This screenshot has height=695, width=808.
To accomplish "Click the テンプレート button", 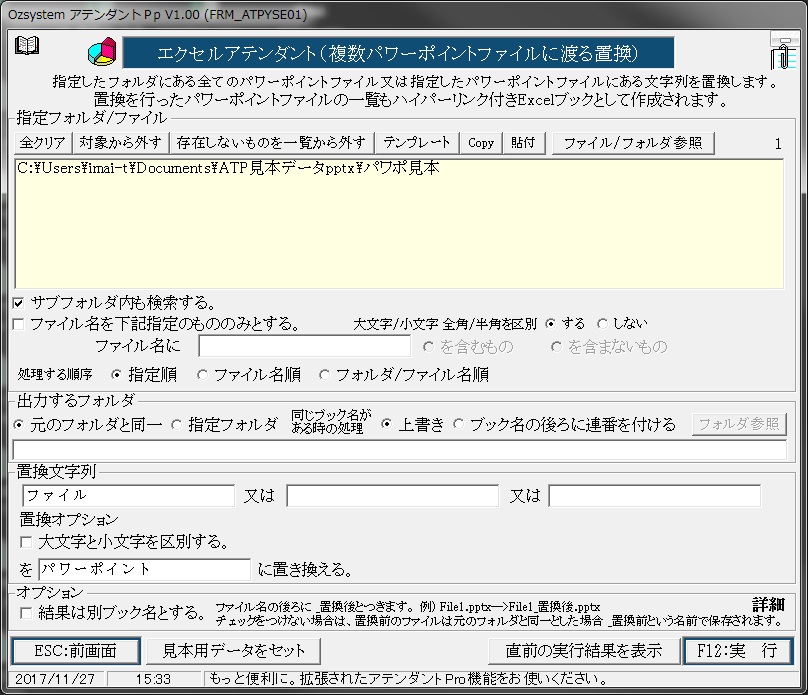I will pos(417,141).
